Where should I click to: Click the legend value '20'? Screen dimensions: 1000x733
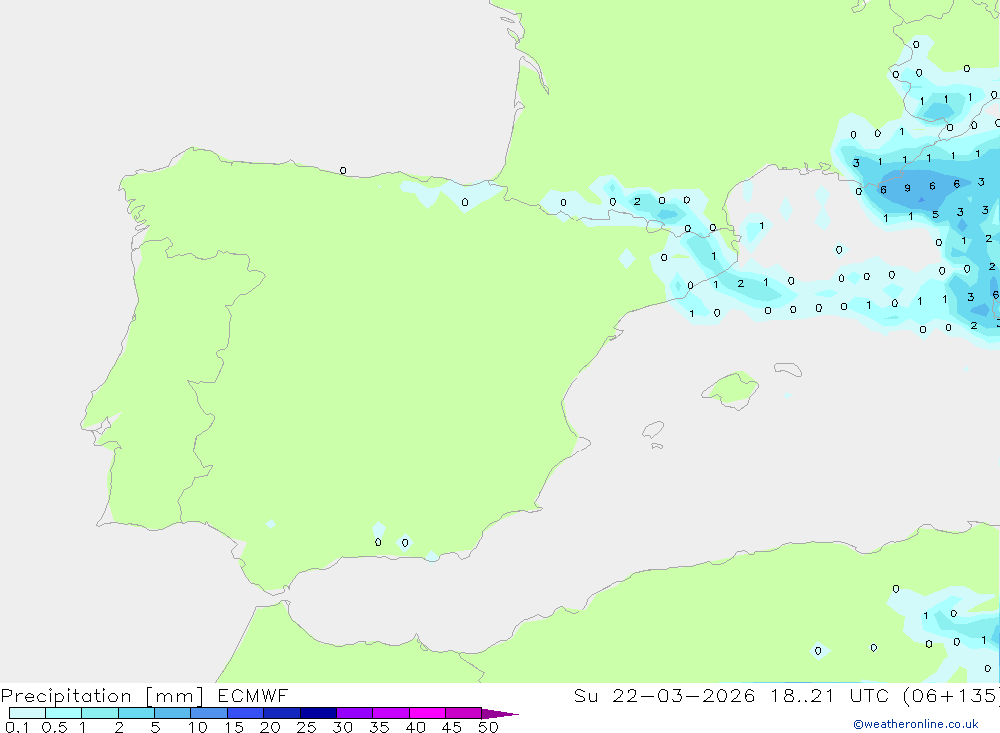(270, 727)
